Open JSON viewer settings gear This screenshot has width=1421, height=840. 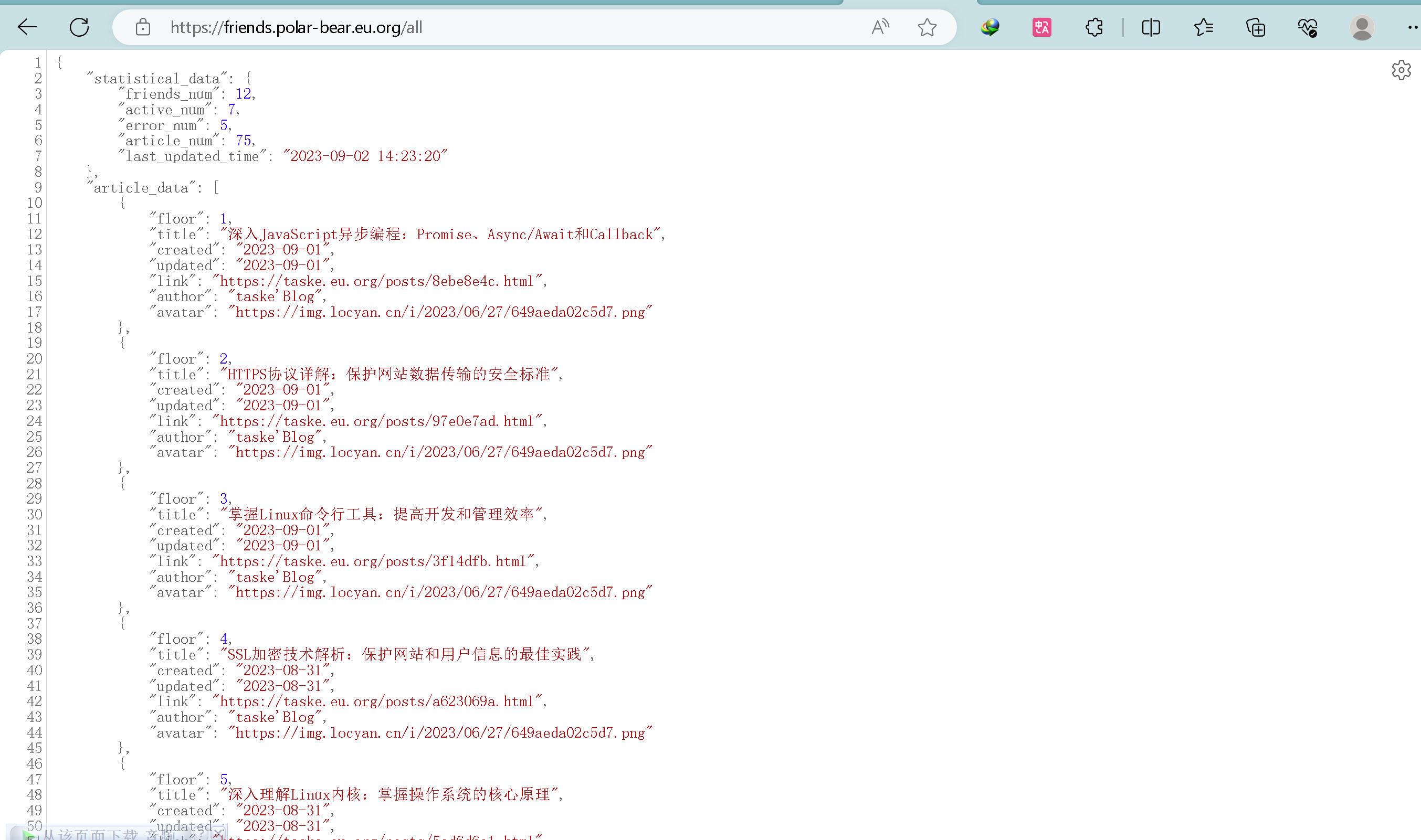(x=1401, y=70)
